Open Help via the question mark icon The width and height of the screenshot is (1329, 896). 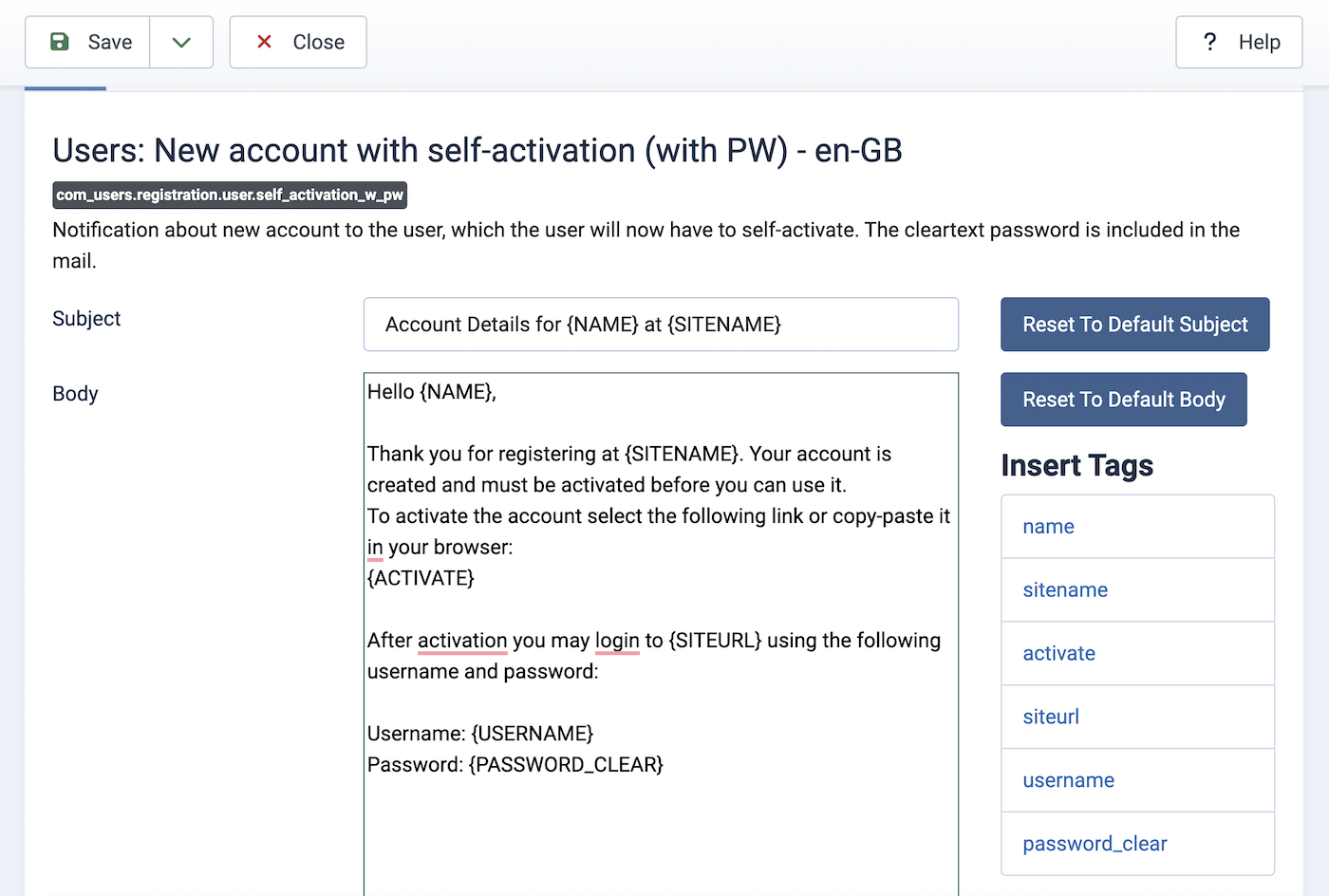1209,42
